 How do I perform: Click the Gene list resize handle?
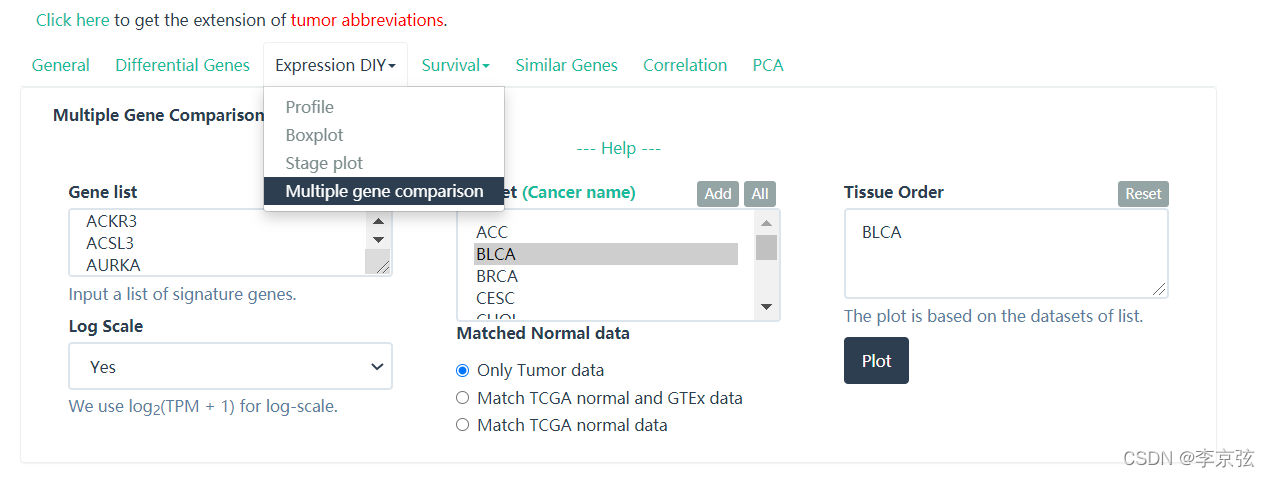[x=379, y=263]
